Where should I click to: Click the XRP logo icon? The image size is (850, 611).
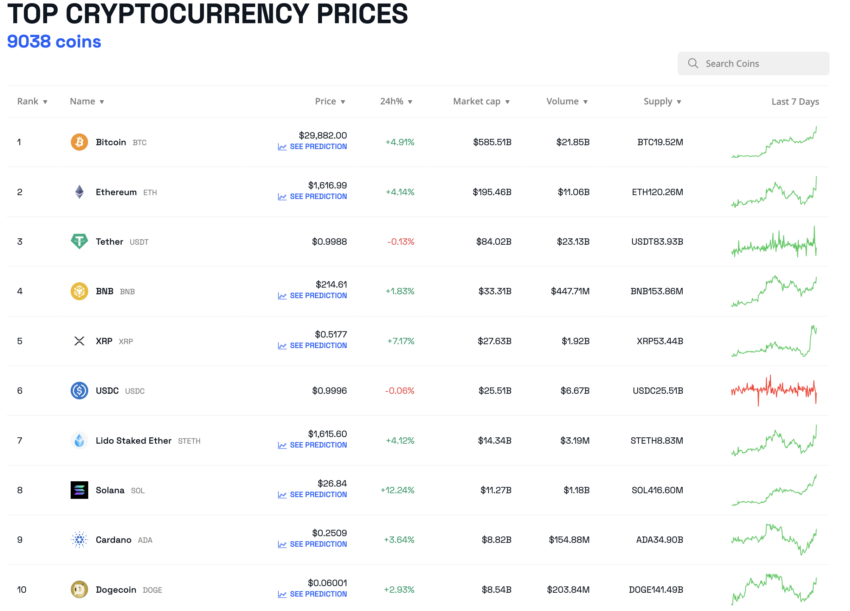coord(78,341)
